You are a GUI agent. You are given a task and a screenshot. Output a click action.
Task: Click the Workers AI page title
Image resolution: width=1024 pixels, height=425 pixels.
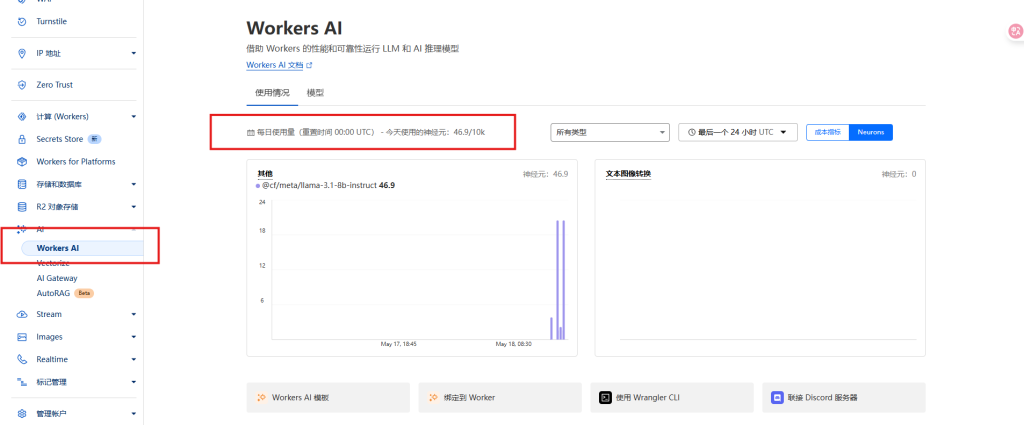click(295, 28)
